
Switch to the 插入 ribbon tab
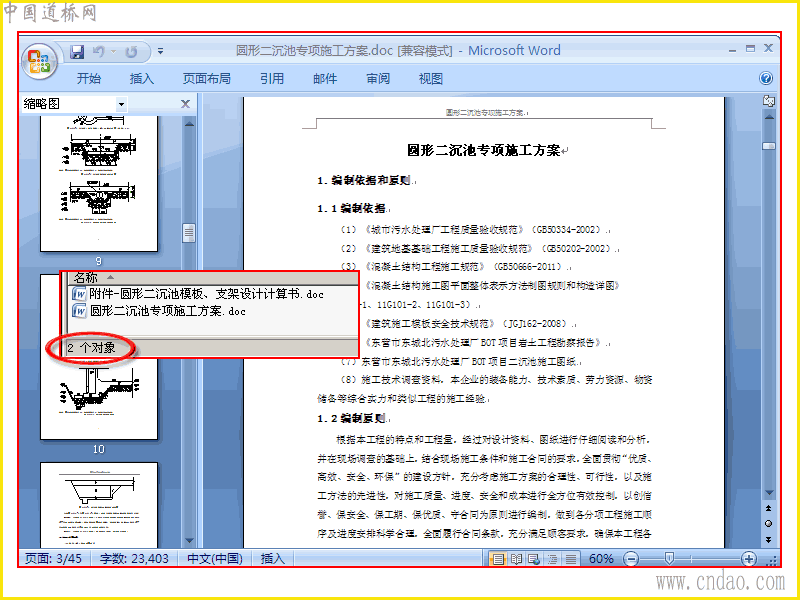tap(141, 79)
